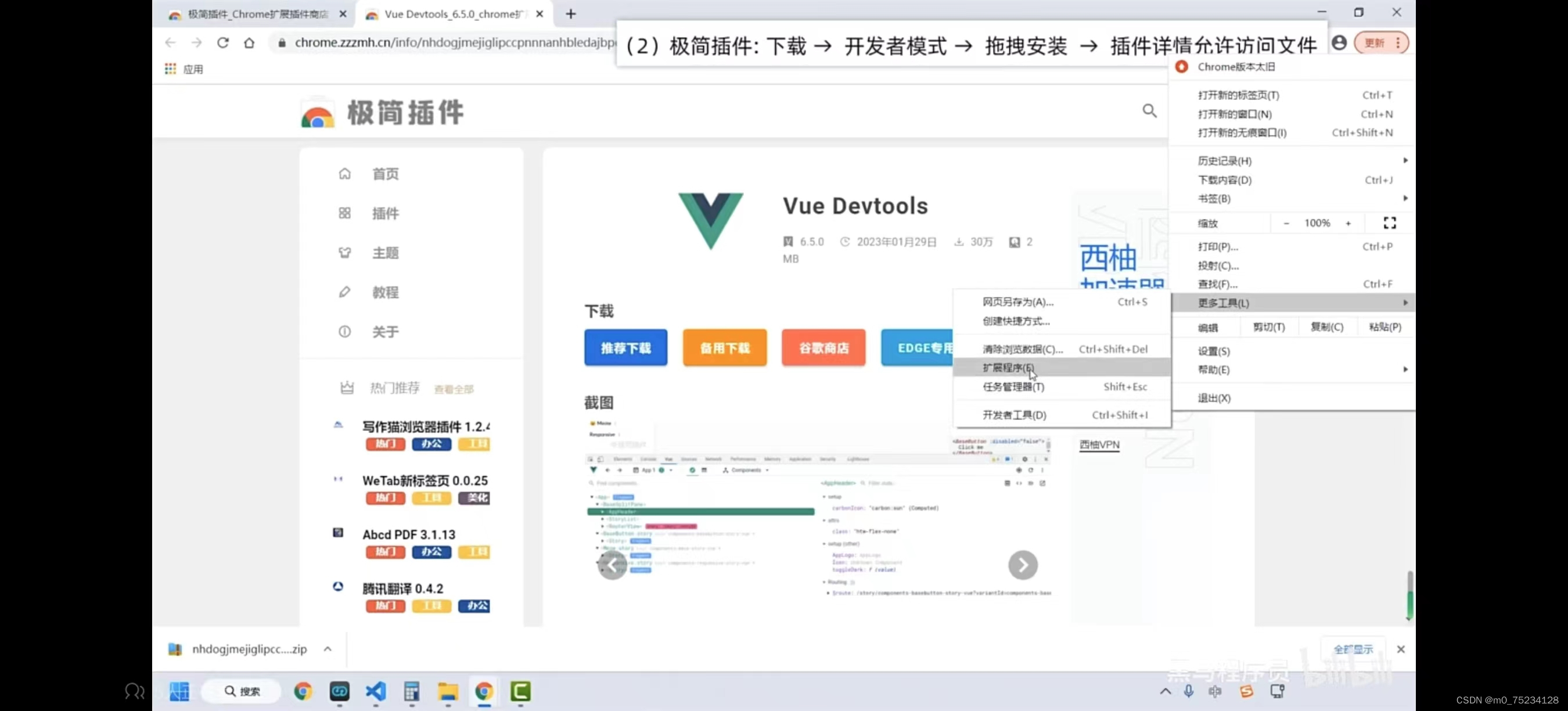Select 网页另存为(A)... submenu item

point(1062,302)
